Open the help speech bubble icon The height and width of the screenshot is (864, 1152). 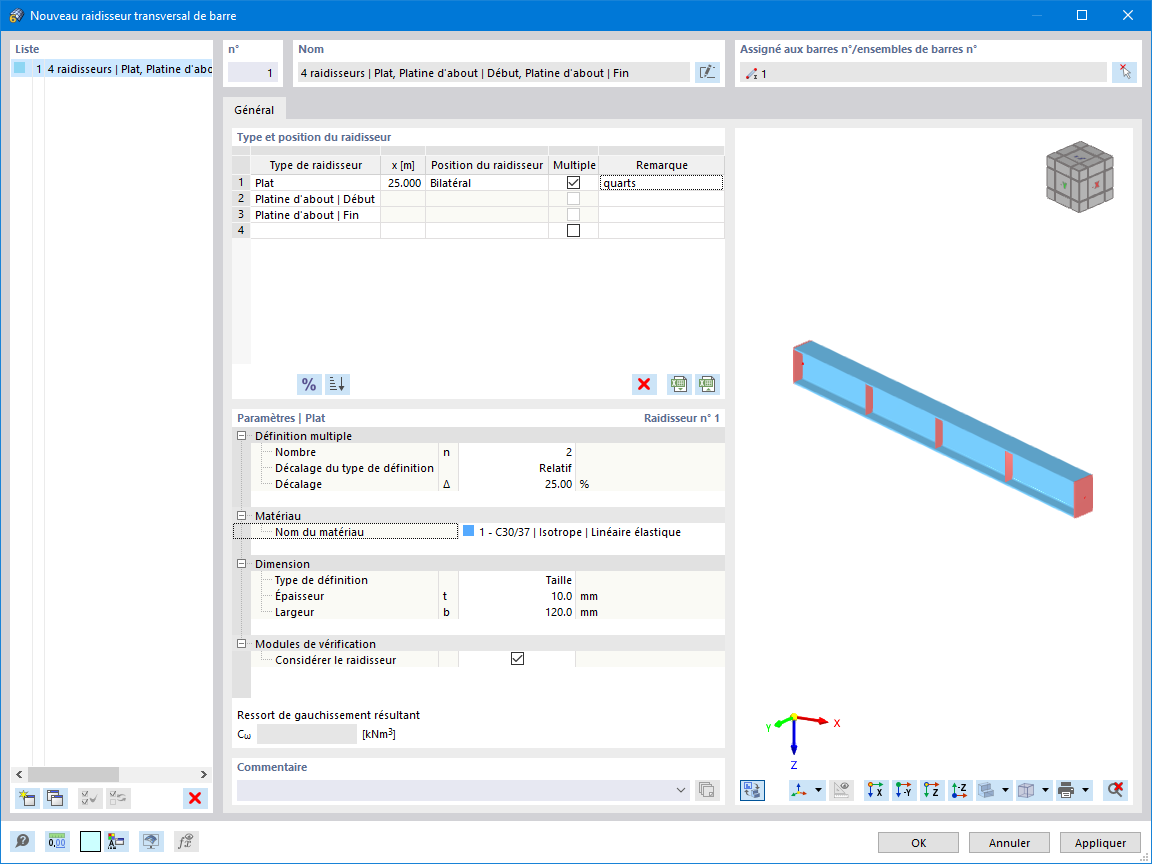coord(23,841)
